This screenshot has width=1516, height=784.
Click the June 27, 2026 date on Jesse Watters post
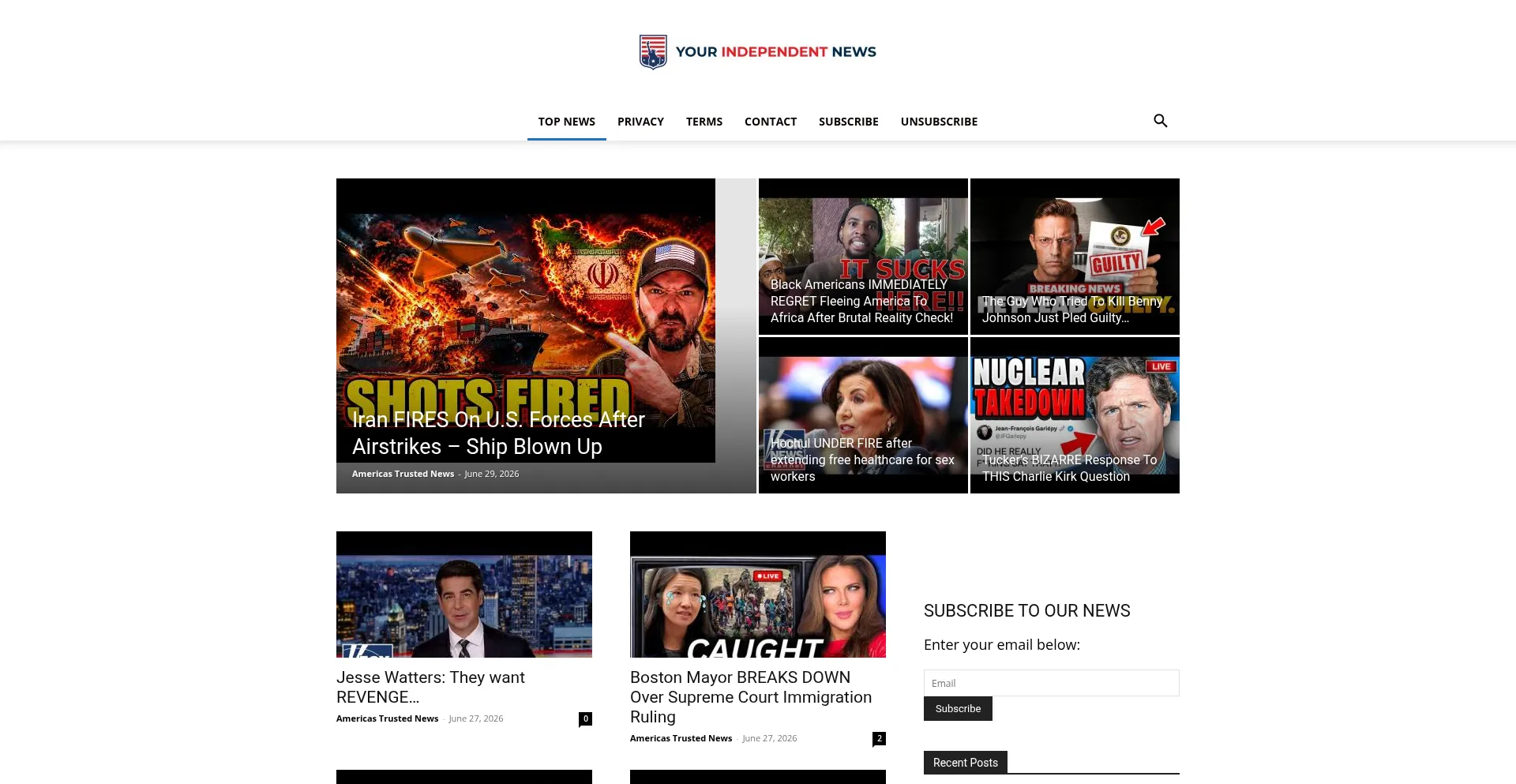click(x=475, y=718)
